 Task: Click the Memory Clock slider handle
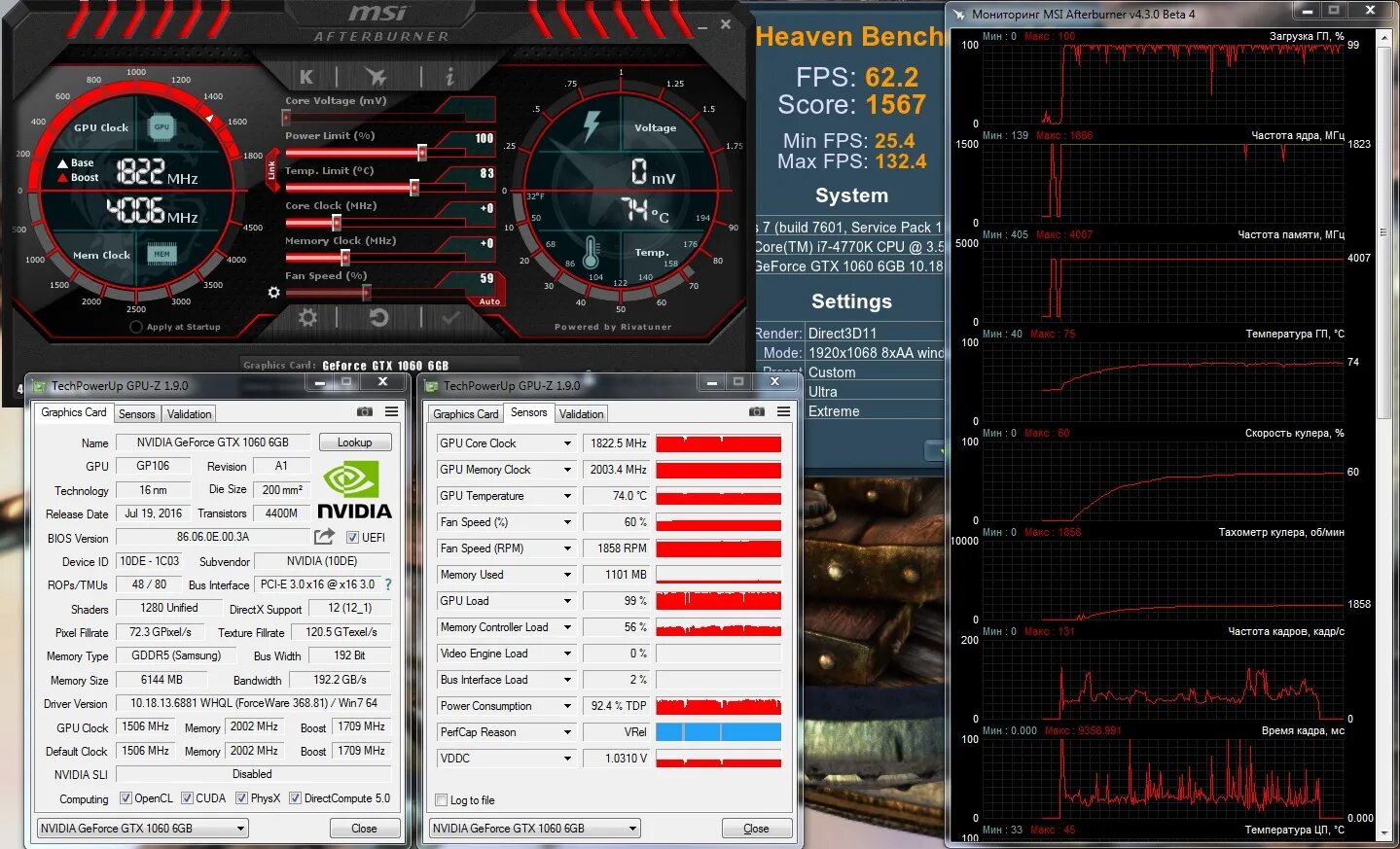(x=344, y=258)
